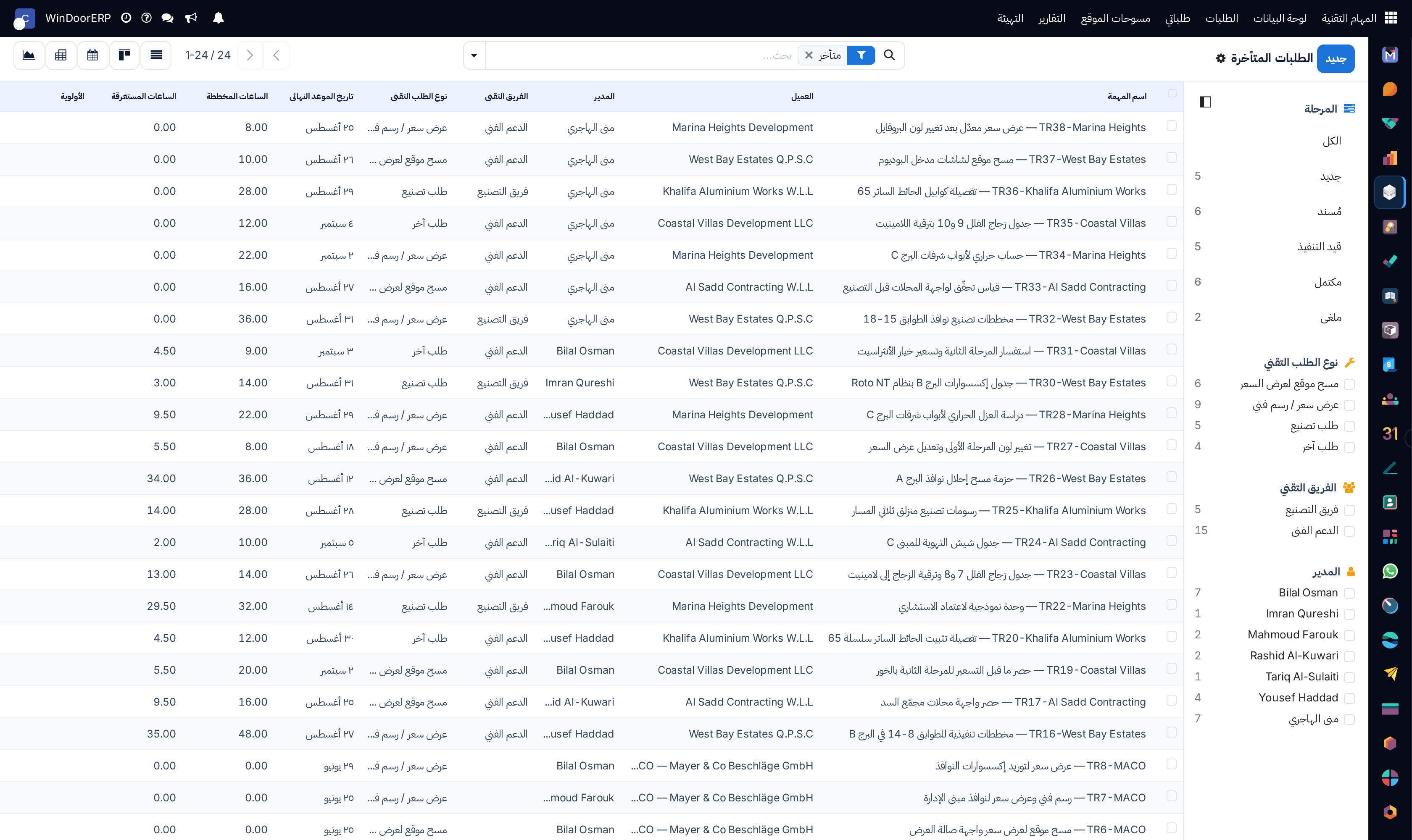Open the التهيئة menu
This screenshot has height=840, width=1412.
point(1010,18)
